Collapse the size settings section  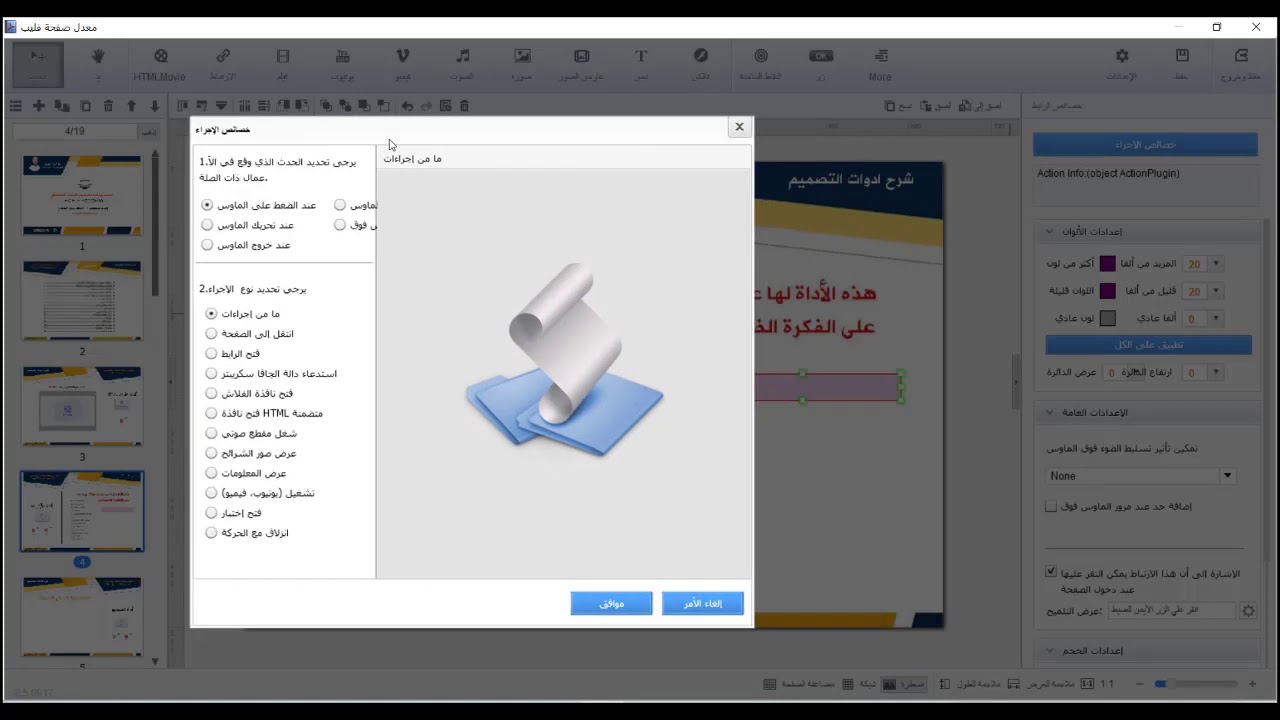1049,651
